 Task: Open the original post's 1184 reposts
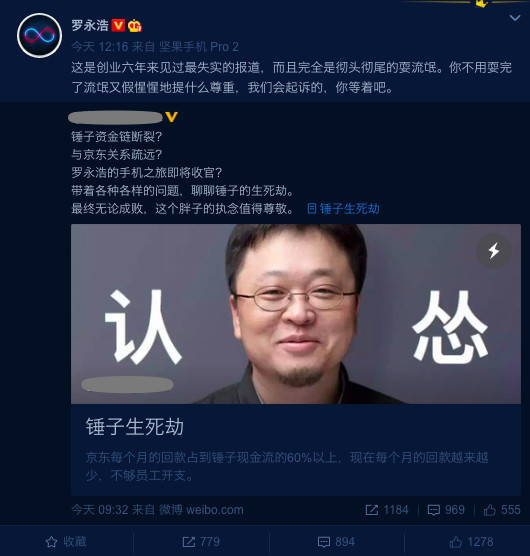click(x=387, y=510)
